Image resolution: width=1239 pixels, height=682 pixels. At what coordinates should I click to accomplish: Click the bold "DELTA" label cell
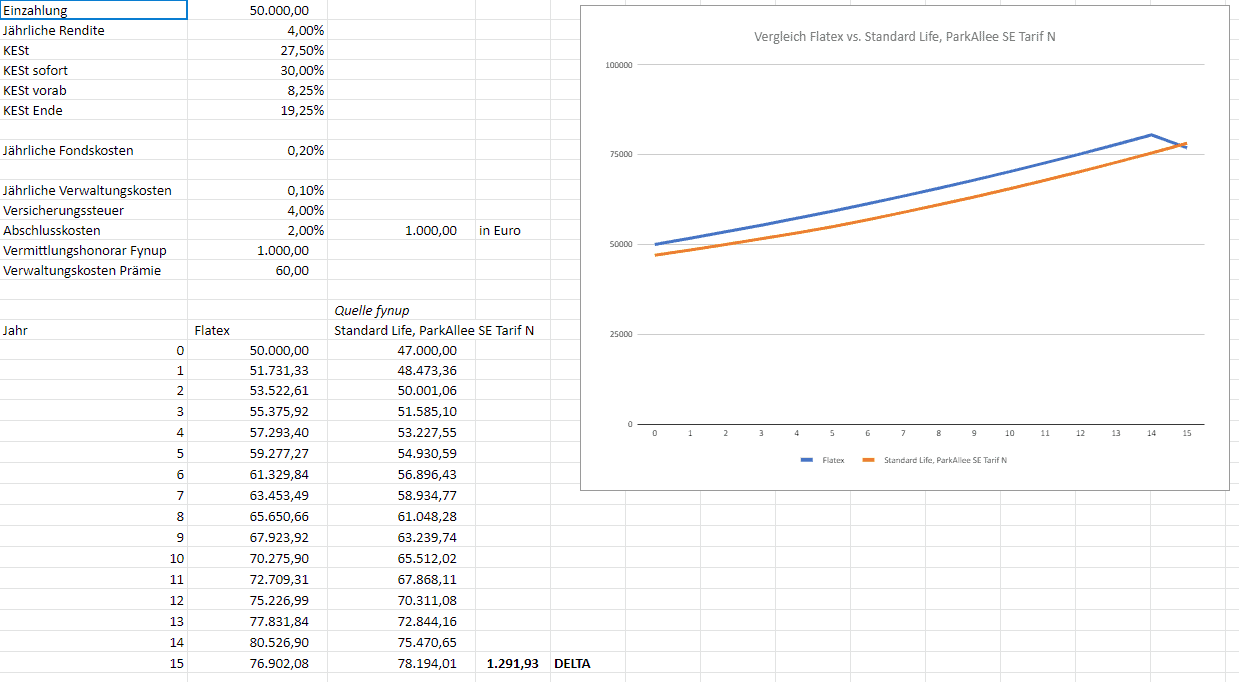pos(587,663)
